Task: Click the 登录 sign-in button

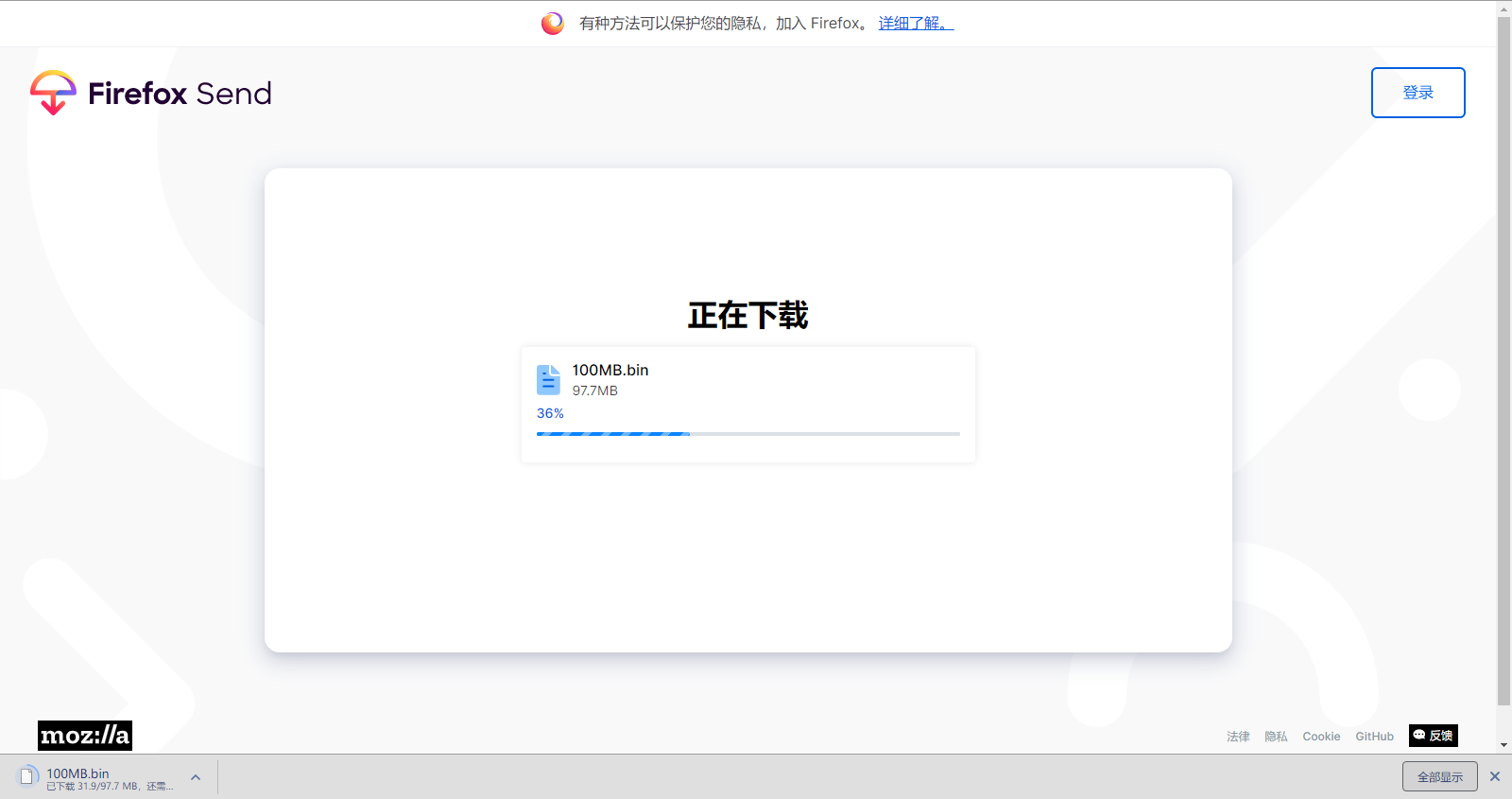Action: pyautogui.click(x=1417, y=93)
